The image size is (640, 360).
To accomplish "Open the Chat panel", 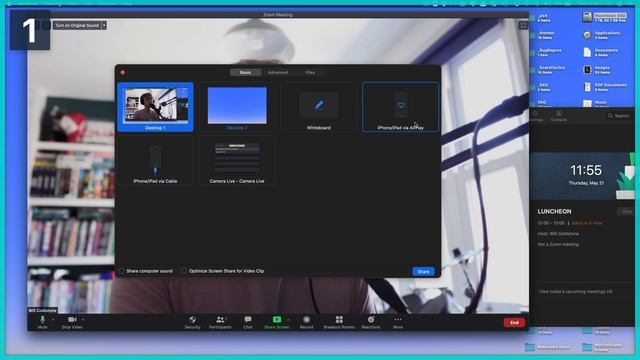I will 248,322.
